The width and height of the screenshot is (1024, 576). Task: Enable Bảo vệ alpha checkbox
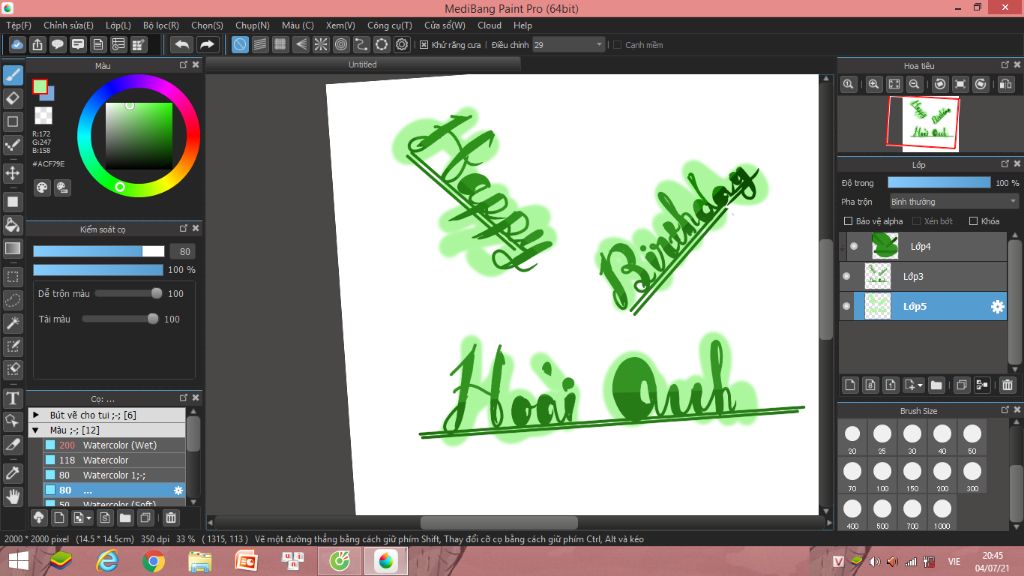(848, 221)
